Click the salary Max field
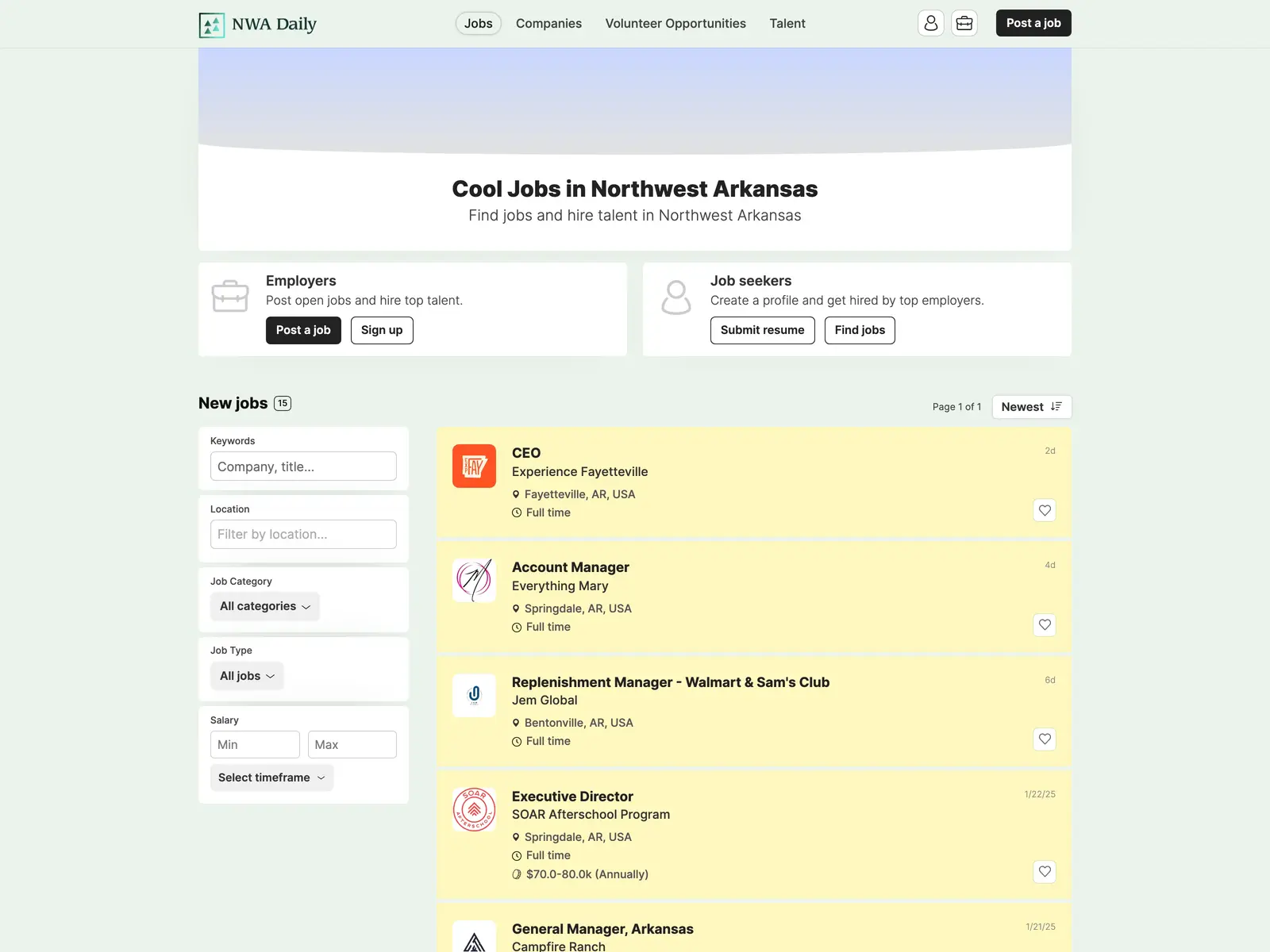 point(352,744)
